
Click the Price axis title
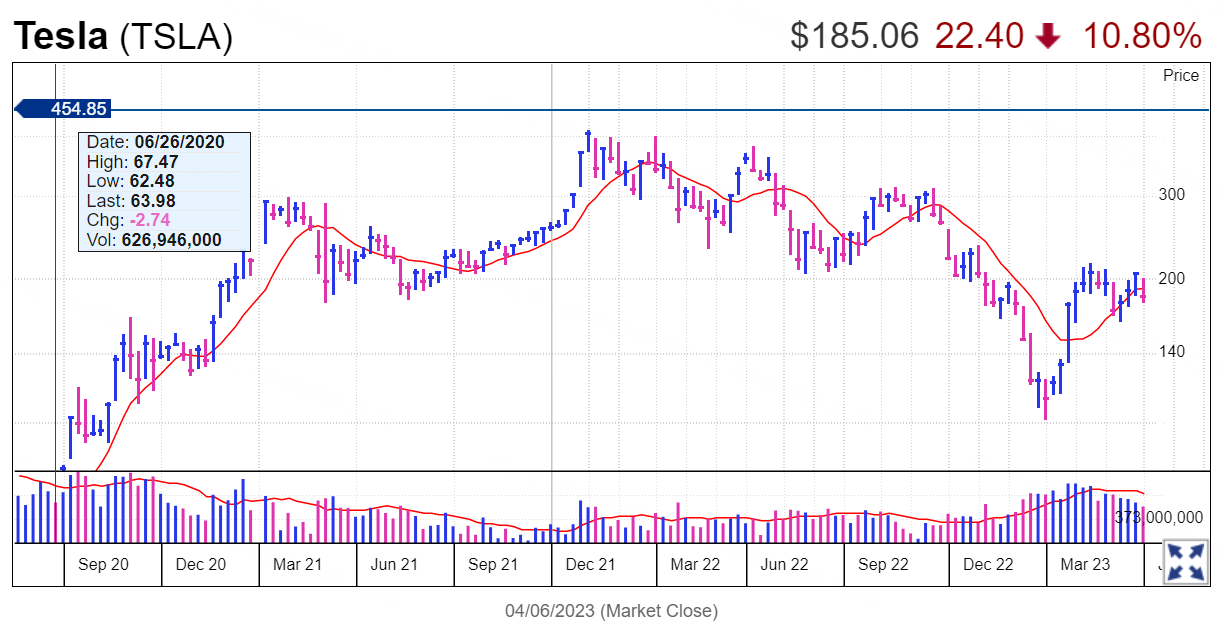tap(1180, 76)
